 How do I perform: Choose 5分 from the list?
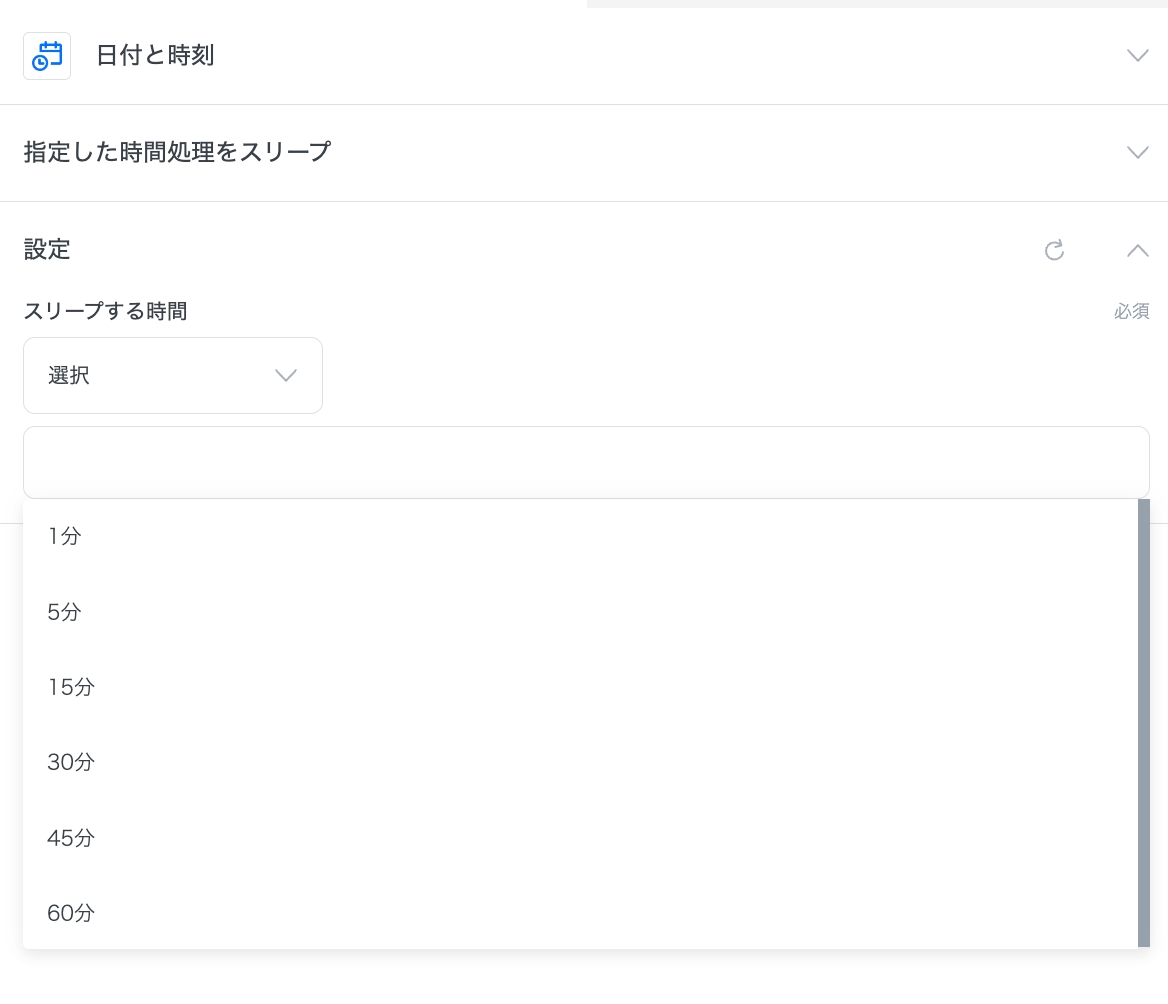64,612
